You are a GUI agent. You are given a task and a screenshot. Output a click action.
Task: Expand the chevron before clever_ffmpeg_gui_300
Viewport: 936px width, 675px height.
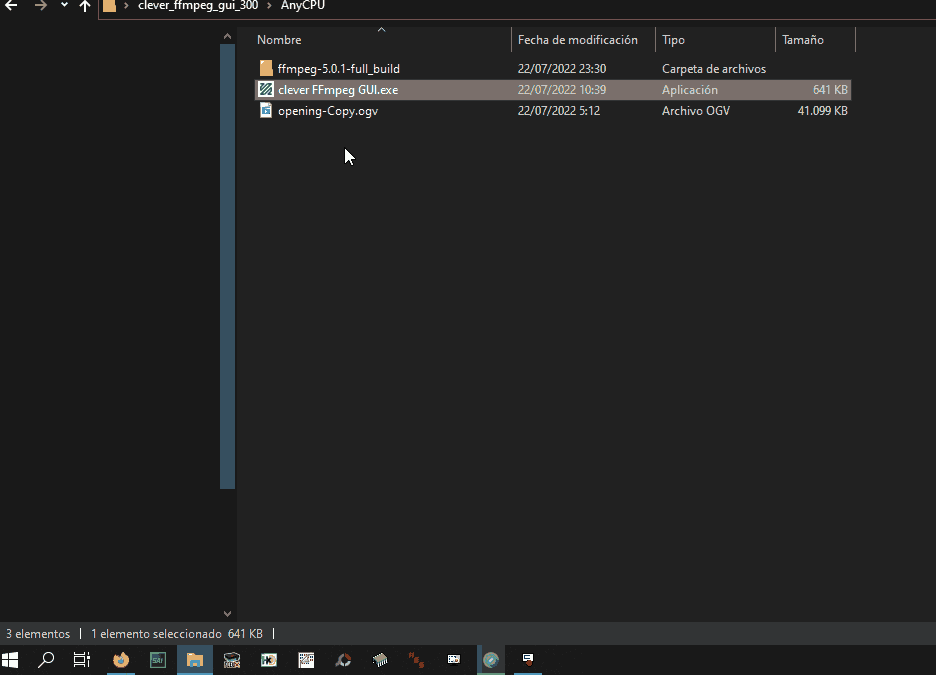pos(126,5)
